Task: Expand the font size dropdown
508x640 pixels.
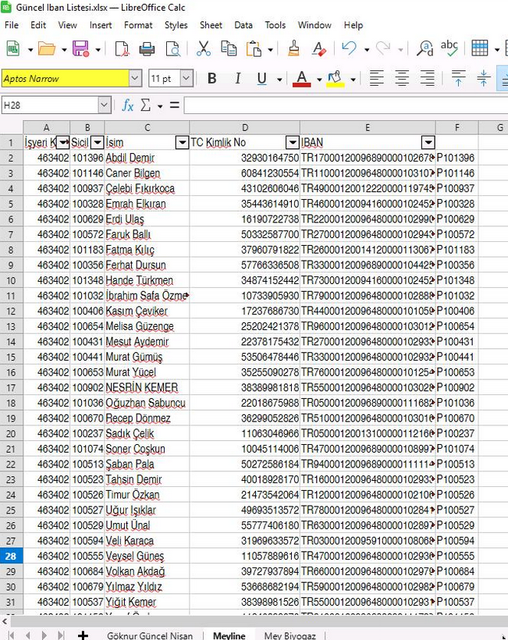Action: pos(186,78)
